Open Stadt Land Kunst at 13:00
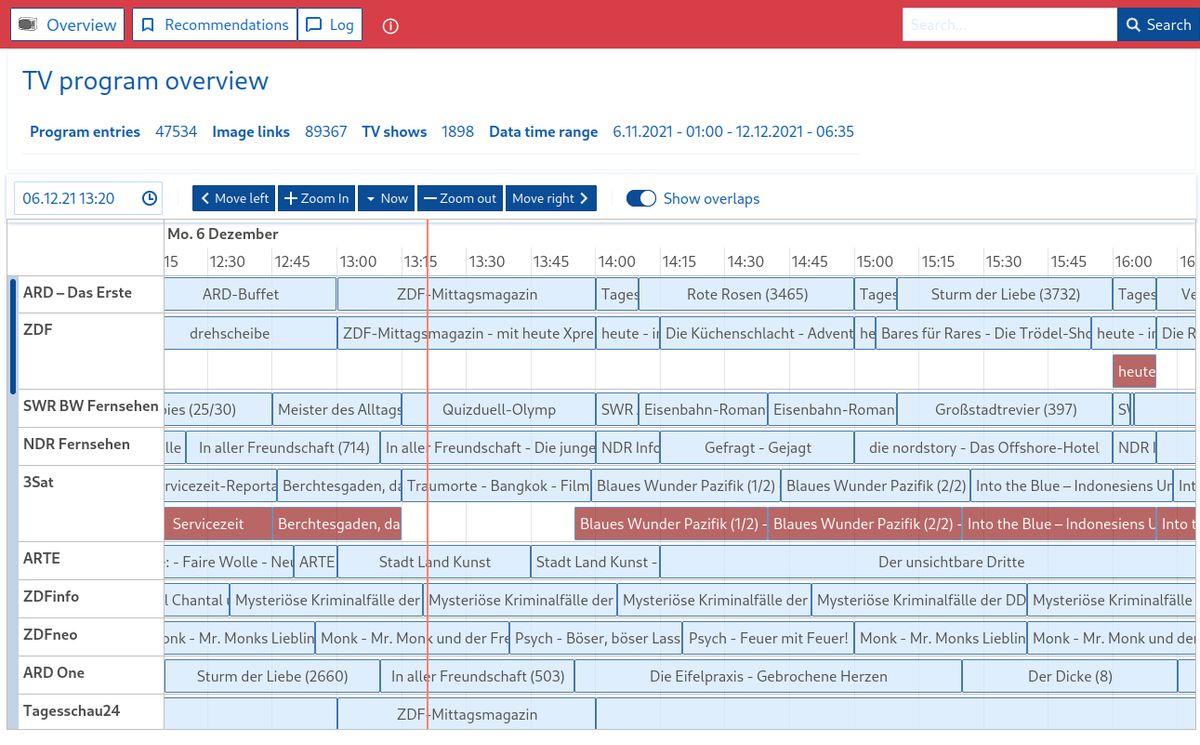The width and height of the screenshot is (1200, 745). coord(434,561)
